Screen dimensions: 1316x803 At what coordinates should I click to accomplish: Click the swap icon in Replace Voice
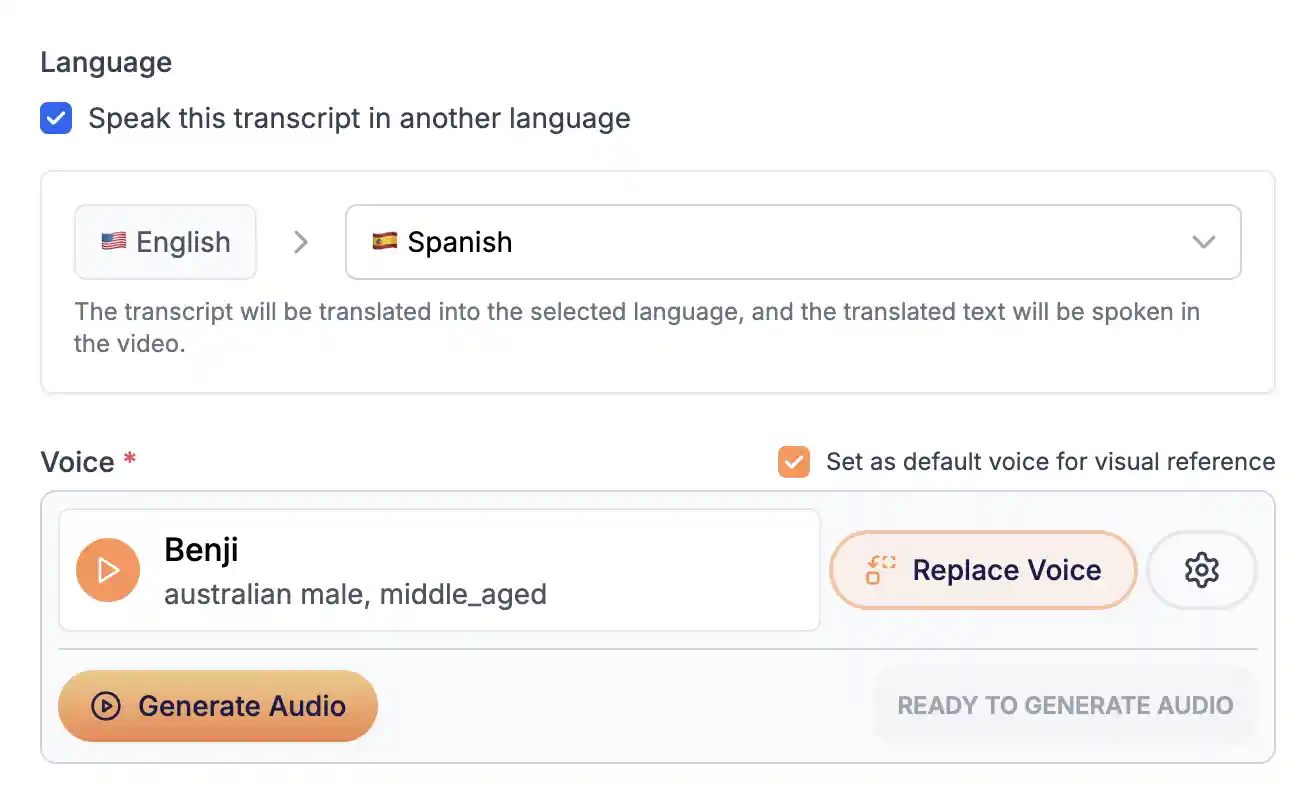click(880, 570)
